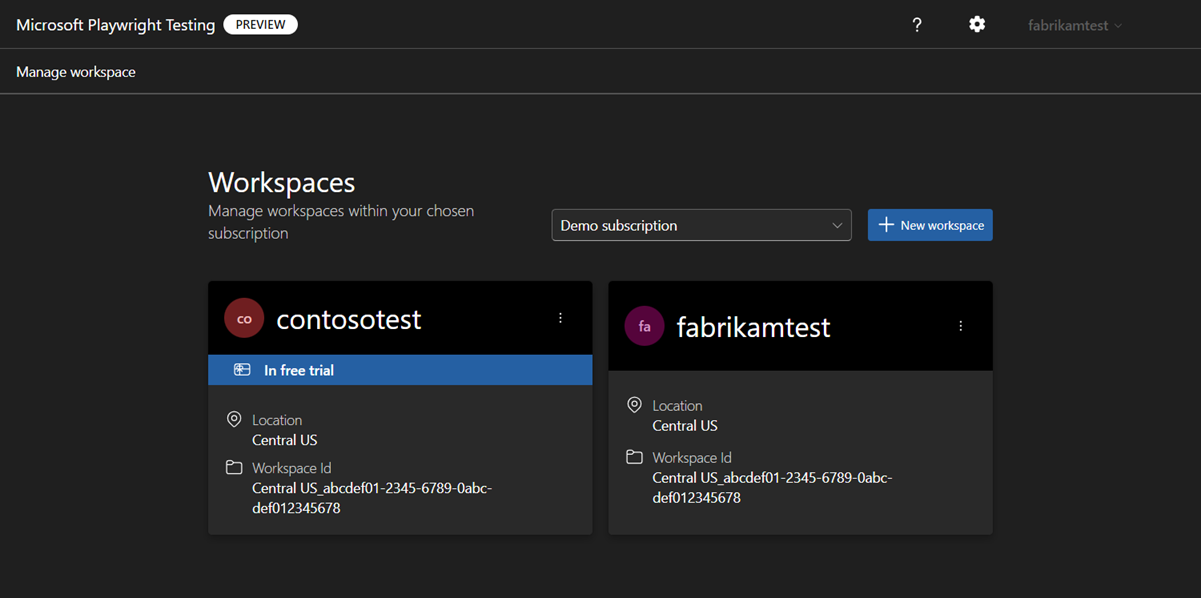
Task: Click contosotest location pin icon
Action: pos(234,420)
